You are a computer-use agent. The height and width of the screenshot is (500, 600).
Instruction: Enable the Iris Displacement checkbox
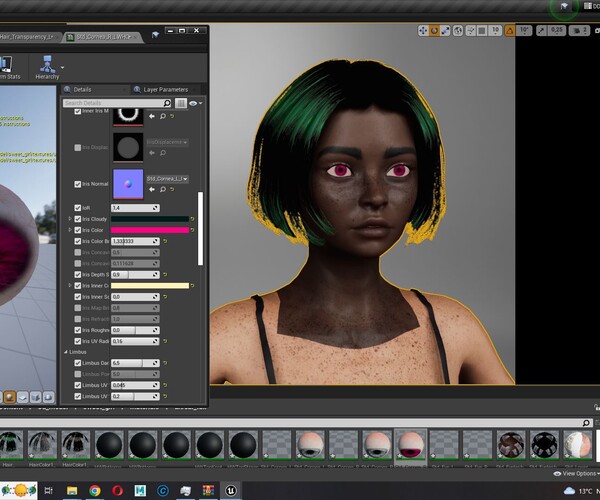point(78,147)
